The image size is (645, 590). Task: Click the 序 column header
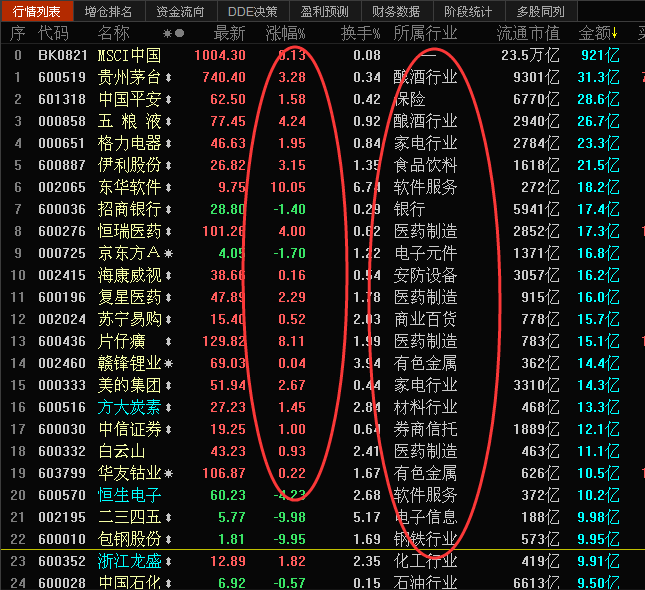[18, 33]
